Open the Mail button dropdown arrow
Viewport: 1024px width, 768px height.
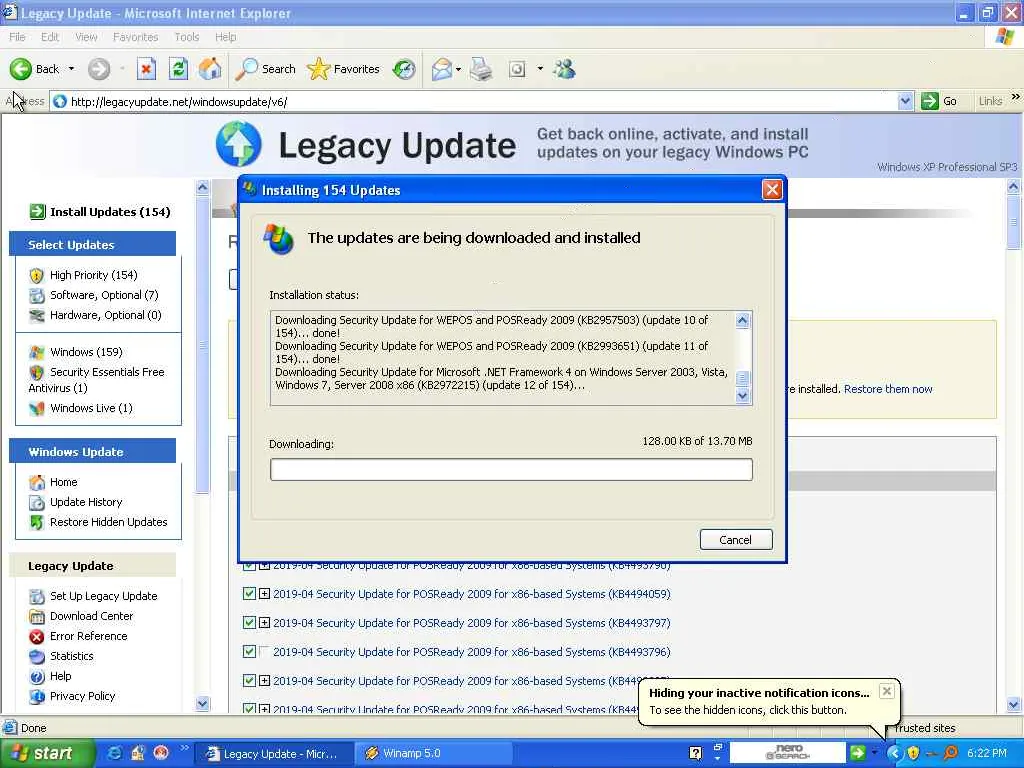[x=458, y=69]
